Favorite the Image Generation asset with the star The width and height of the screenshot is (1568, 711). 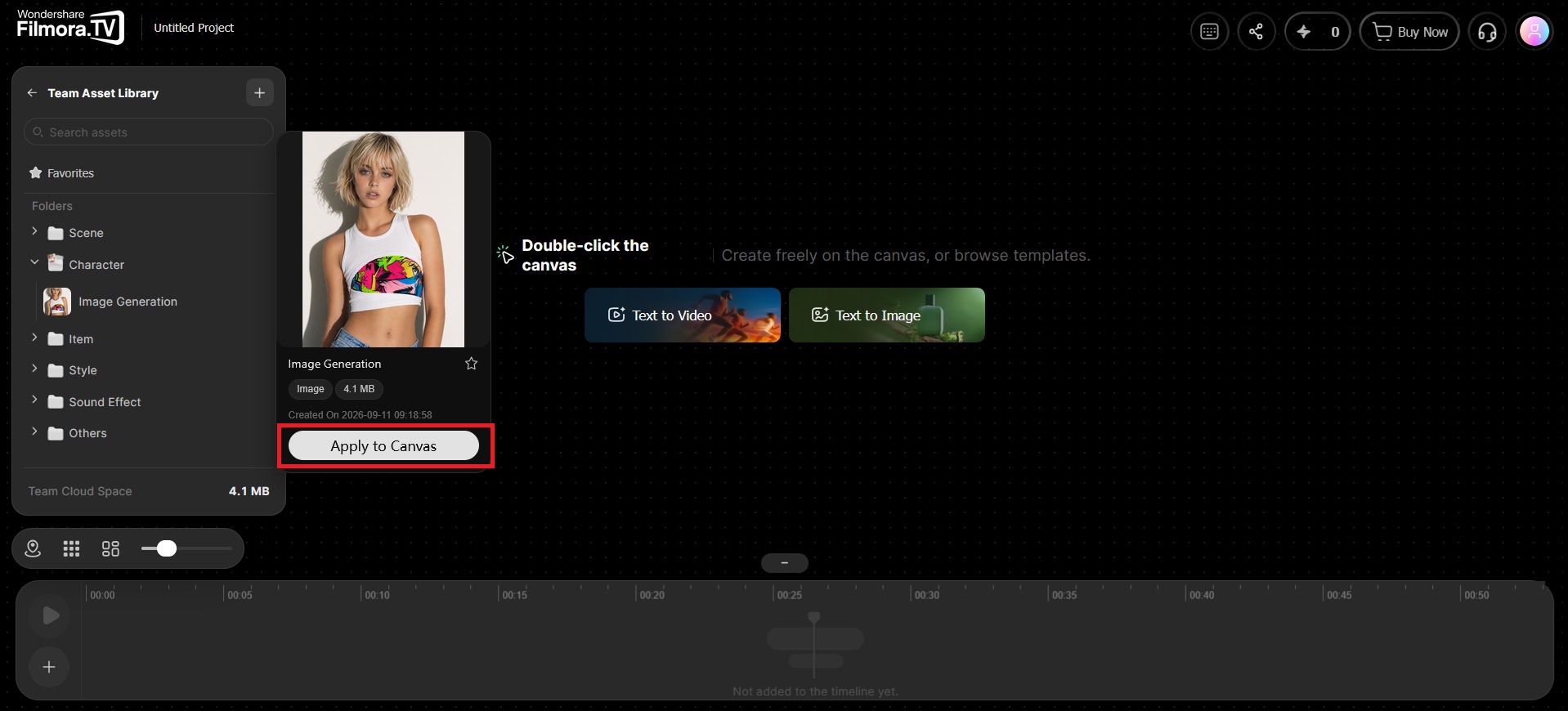(x=471, y=364)
